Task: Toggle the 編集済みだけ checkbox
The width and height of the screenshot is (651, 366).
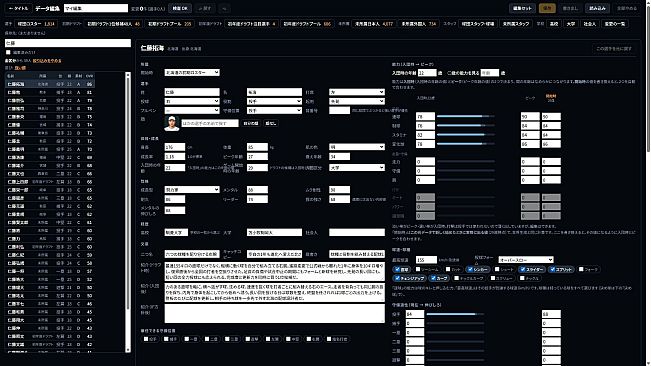Action: [8, 52]
